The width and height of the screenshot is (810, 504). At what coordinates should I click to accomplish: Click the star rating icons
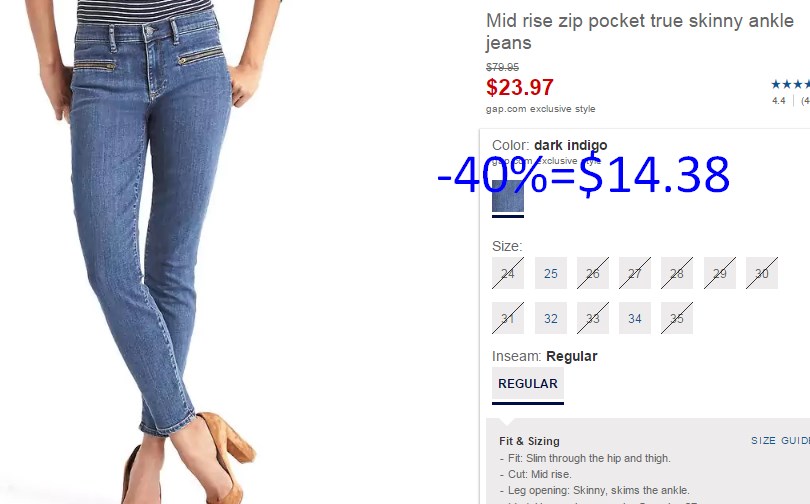[790, 84]
